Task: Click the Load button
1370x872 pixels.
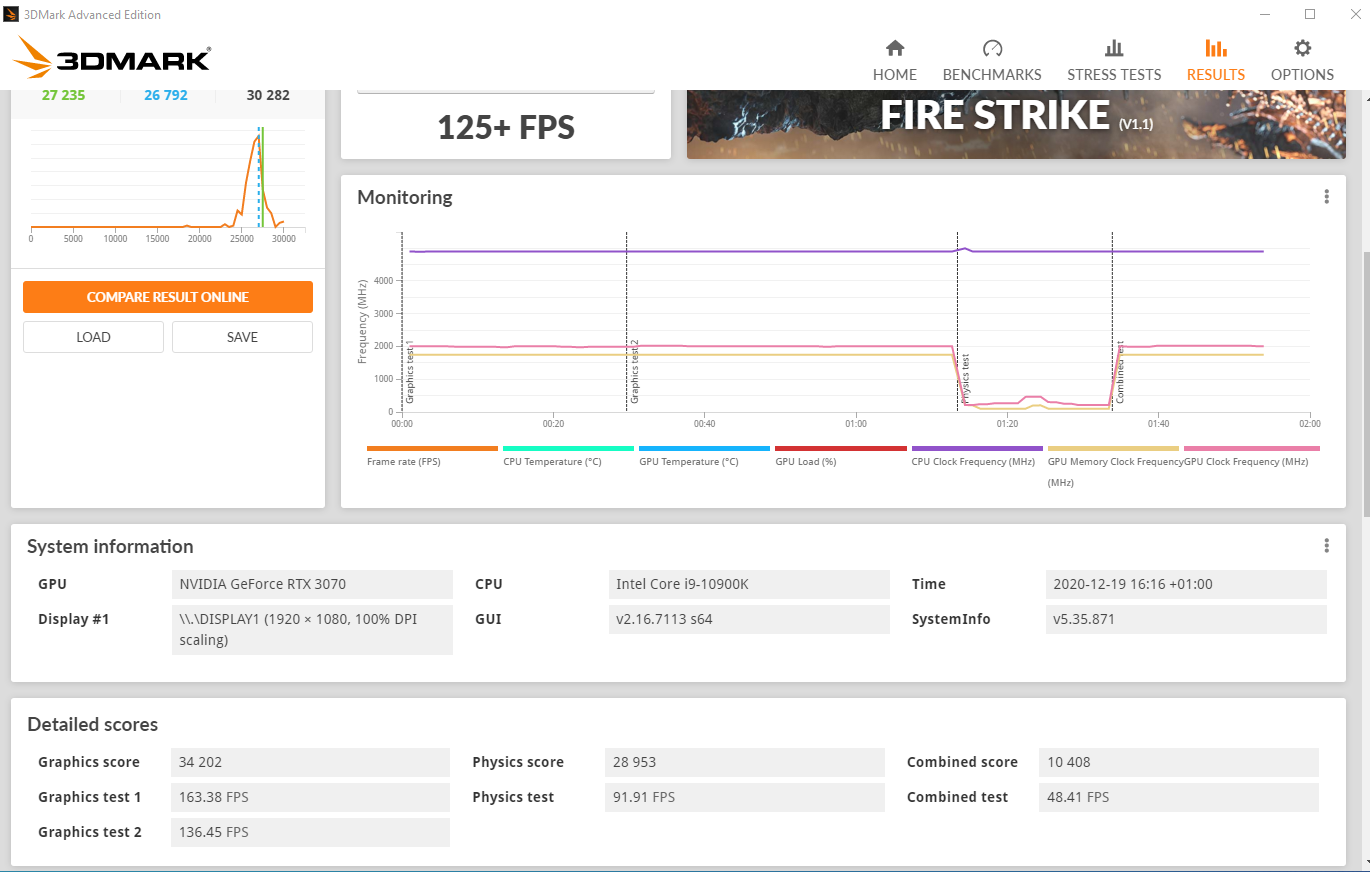Action: (x=93, y=337)
